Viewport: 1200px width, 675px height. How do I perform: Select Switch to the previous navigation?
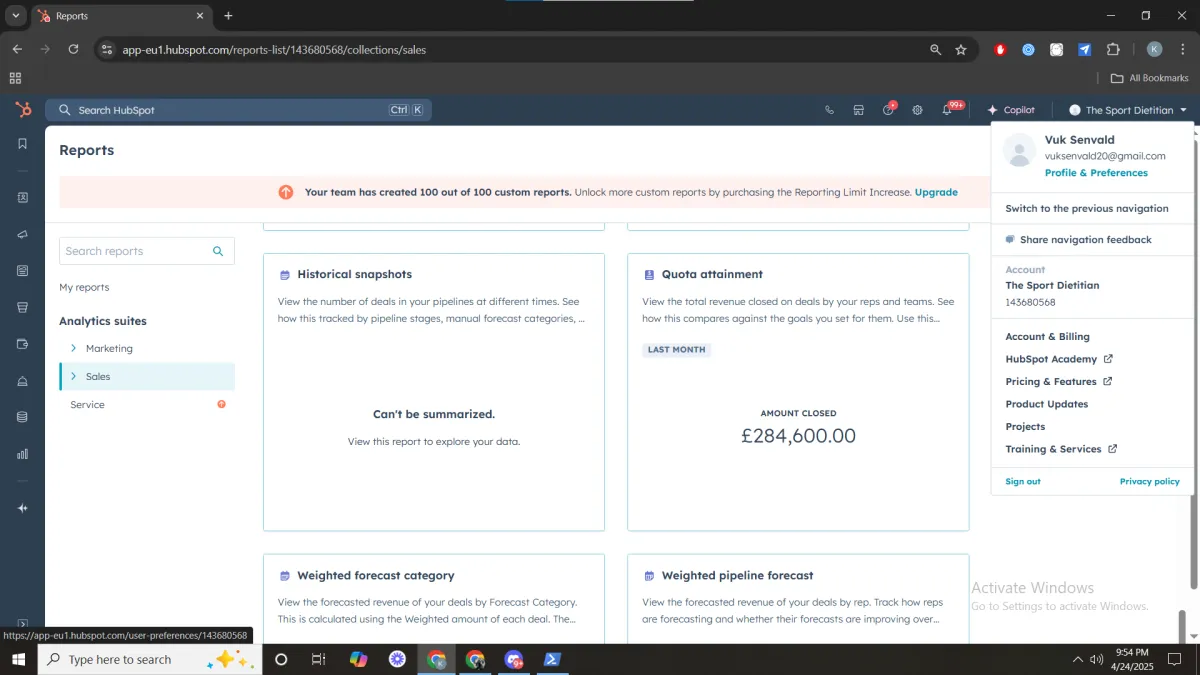click(1087, 209)
